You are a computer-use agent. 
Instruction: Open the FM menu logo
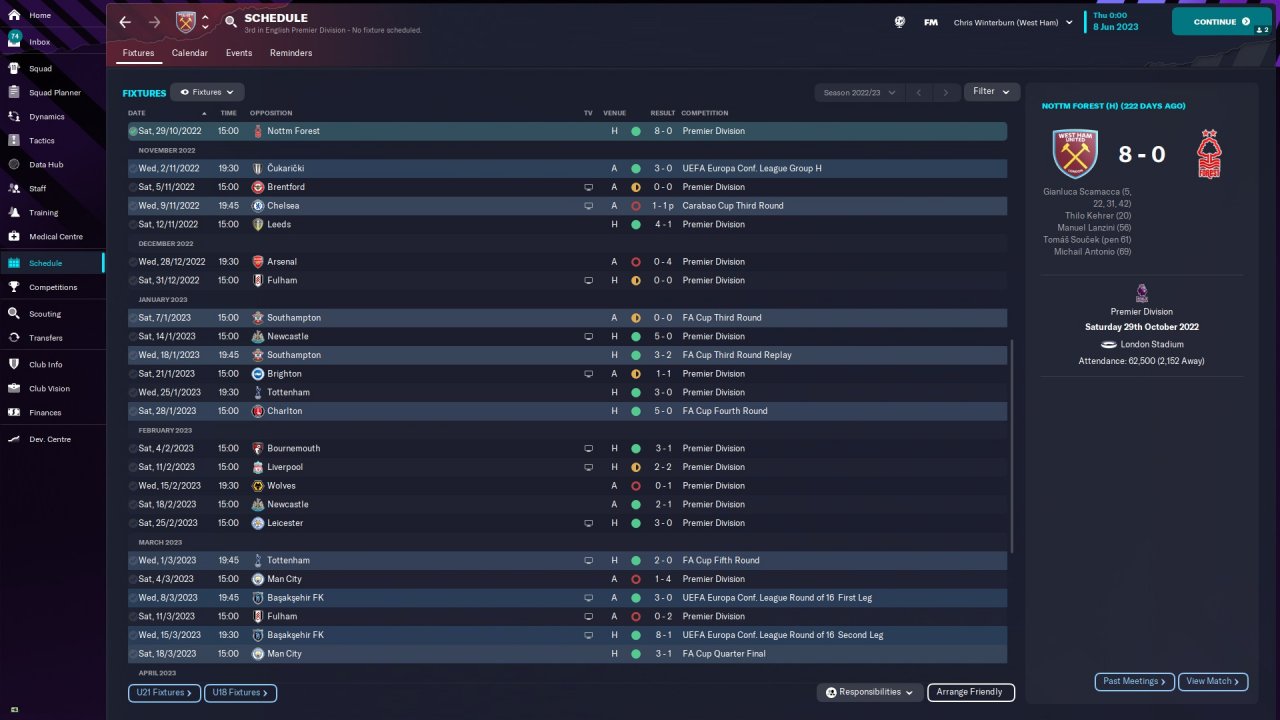point(931,22)
